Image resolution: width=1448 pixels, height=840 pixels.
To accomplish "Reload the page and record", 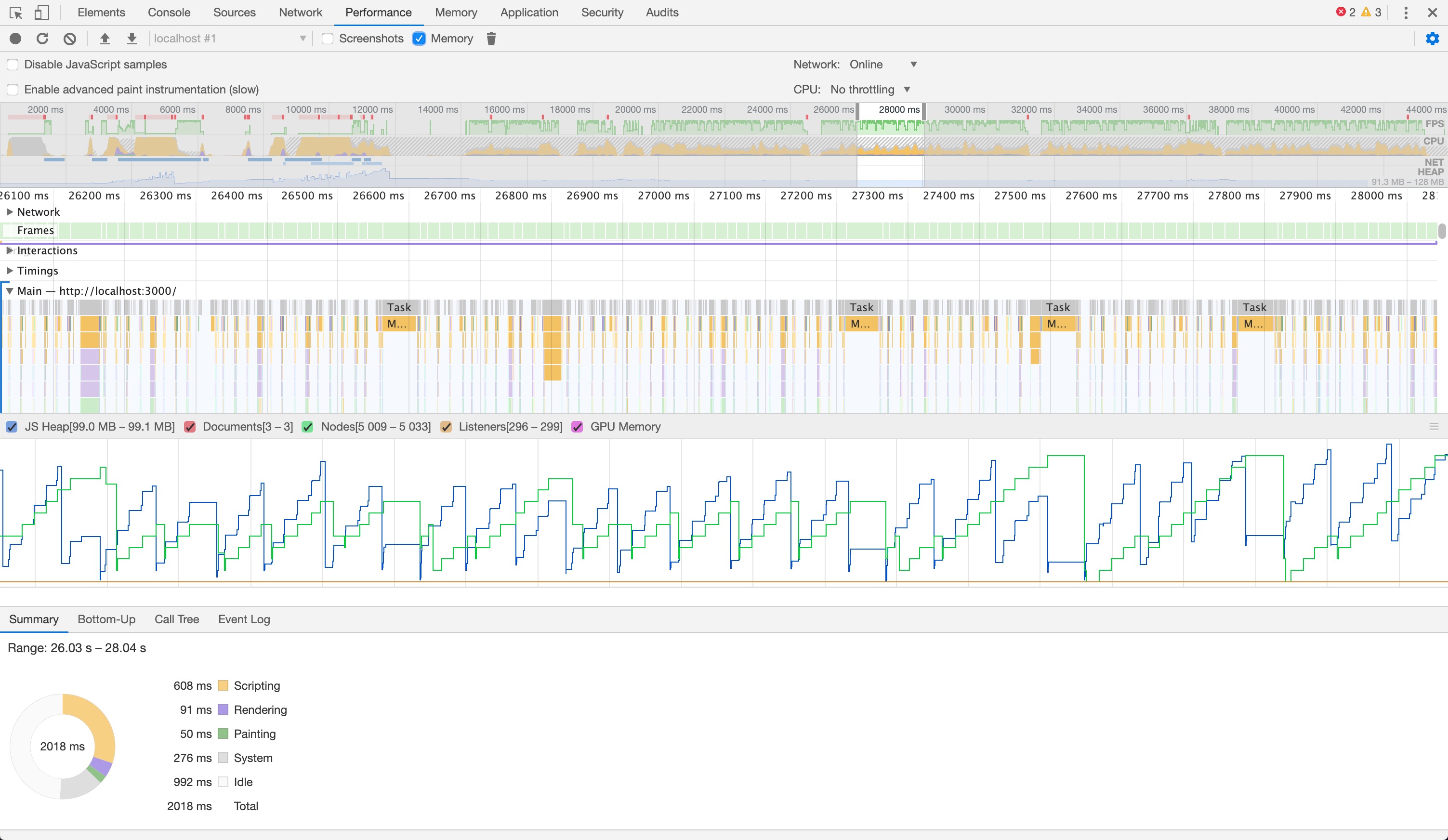I will [x=42, y=39].
